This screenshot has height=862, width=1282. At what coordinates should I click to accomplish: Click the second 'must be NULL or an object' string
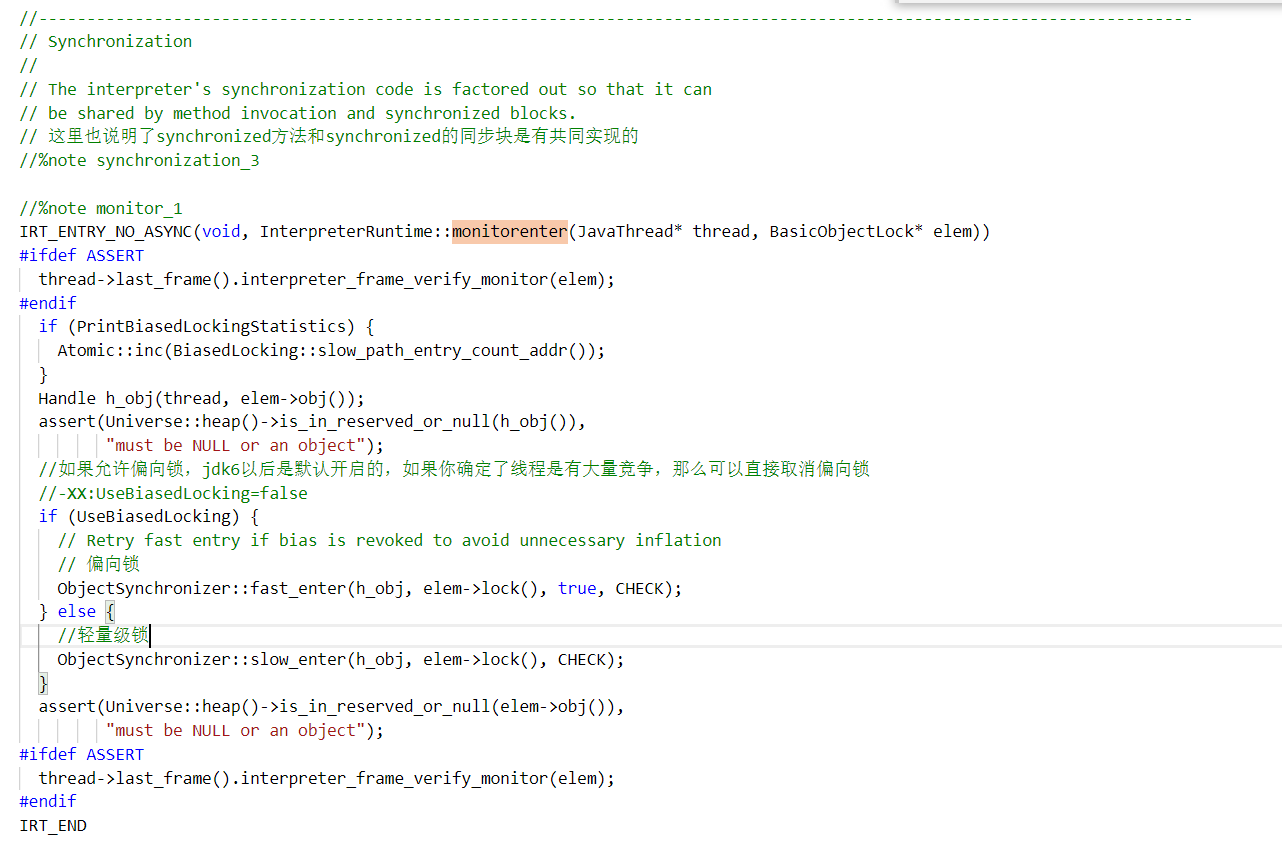pyautogui.click(x=236, y=731)
